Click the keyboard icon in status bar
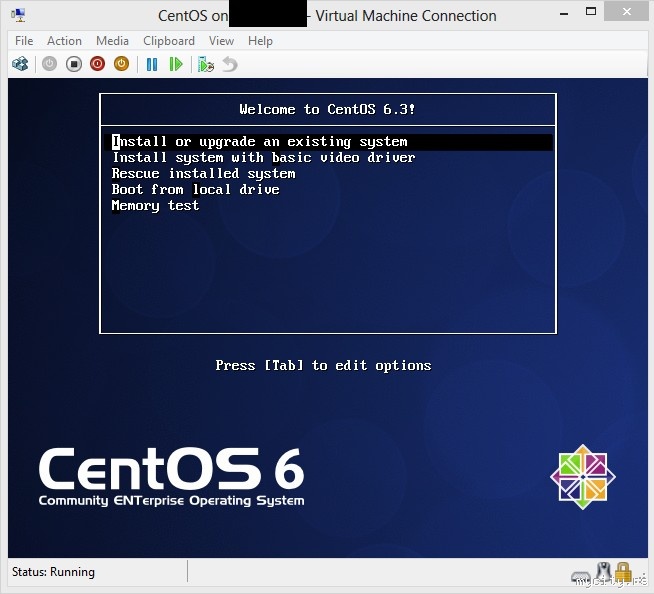Image resolution: width=654 pixels, height=594 pixels. click(x=581, y=578)
